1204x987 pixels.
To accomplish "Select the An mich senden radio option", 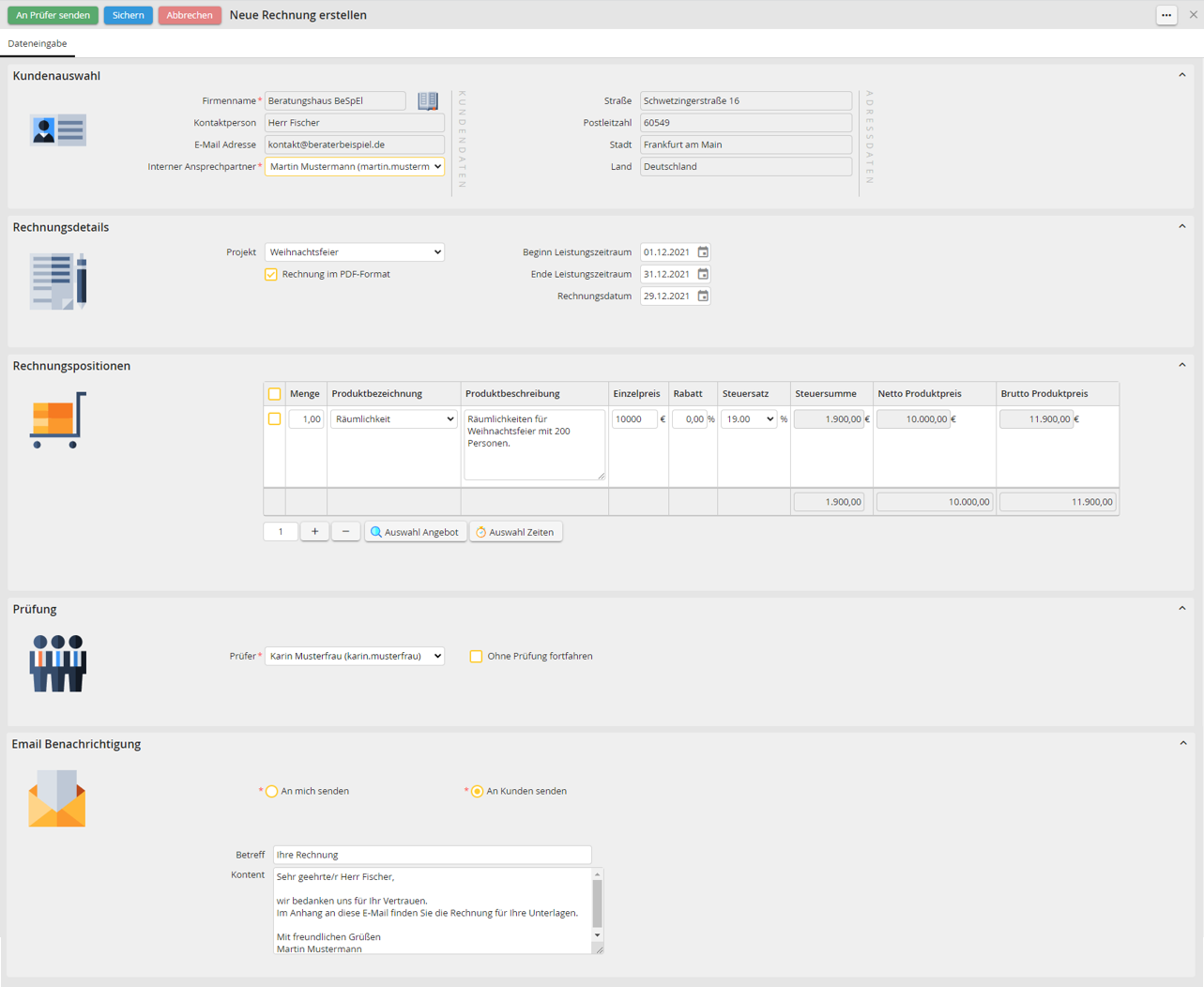I will tap(272, 792).
